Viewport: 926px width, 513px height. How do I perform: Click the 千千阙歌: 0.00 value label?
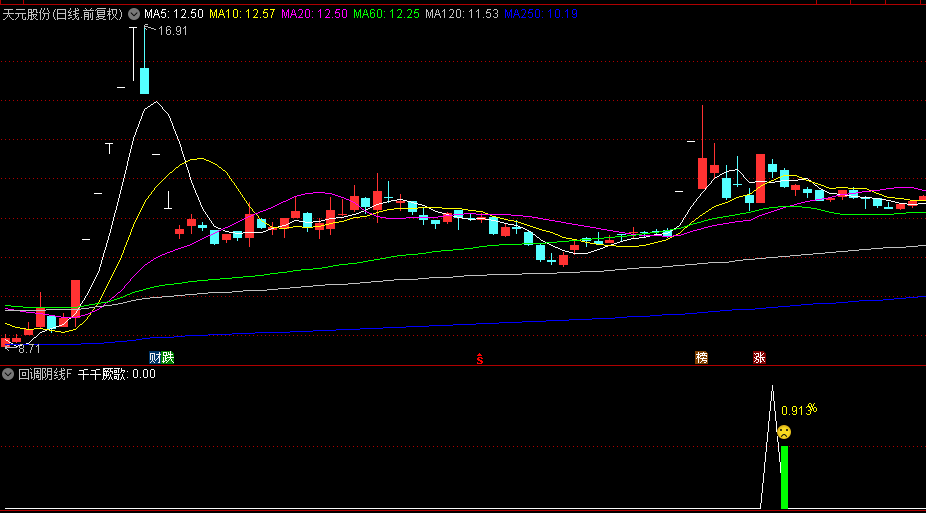click(x=117, y=374)
